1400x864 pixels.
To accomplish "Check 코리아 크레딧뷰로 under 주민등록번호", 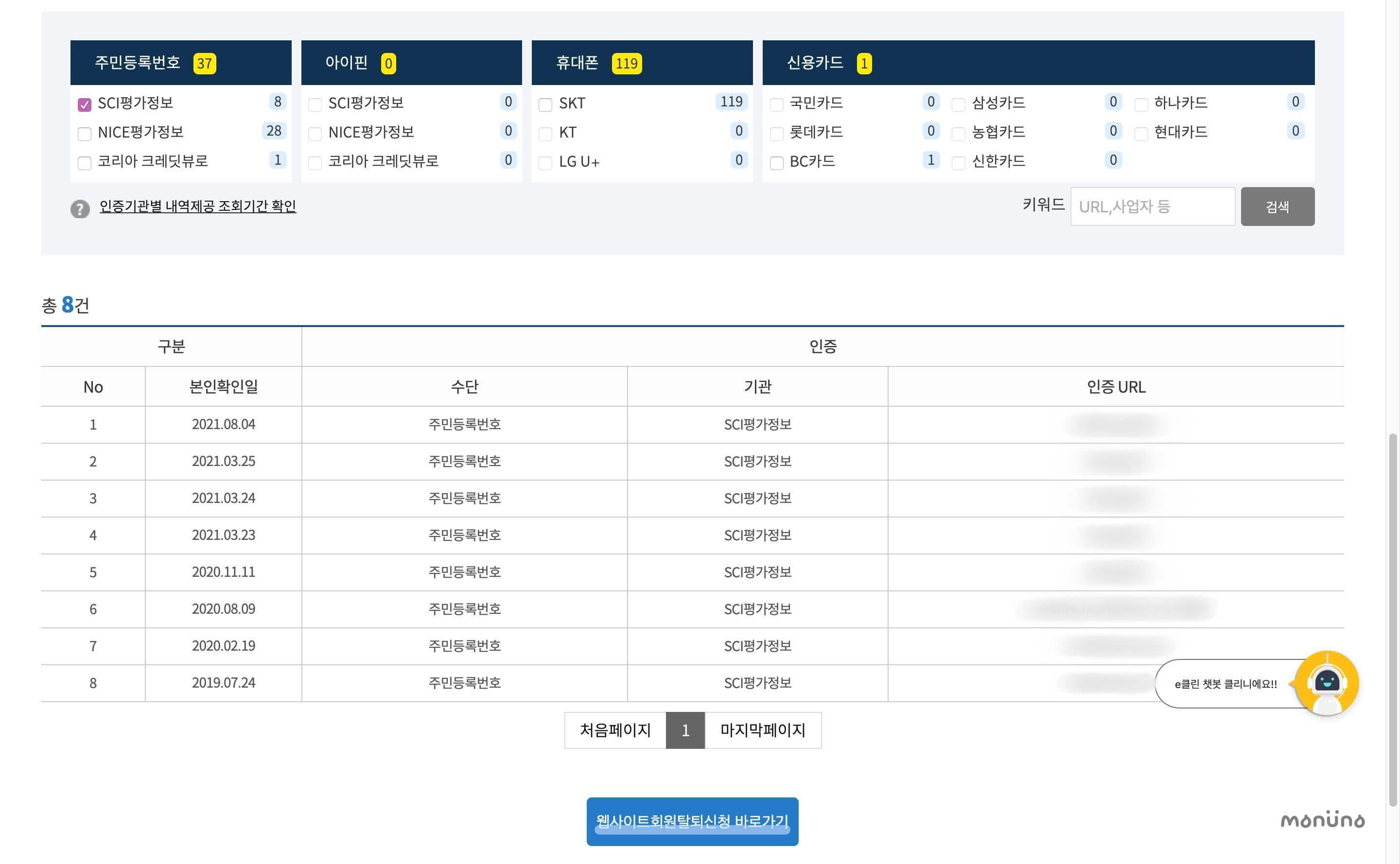I will pos(85,163).
